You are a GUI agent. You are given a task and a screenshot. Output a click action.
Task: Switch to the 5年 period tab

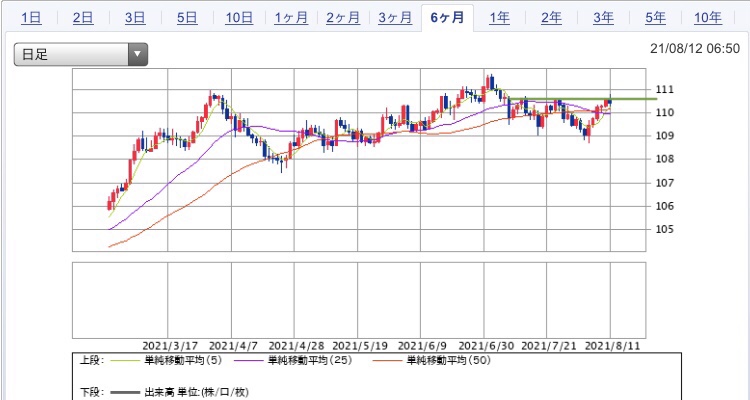[655, 18]
